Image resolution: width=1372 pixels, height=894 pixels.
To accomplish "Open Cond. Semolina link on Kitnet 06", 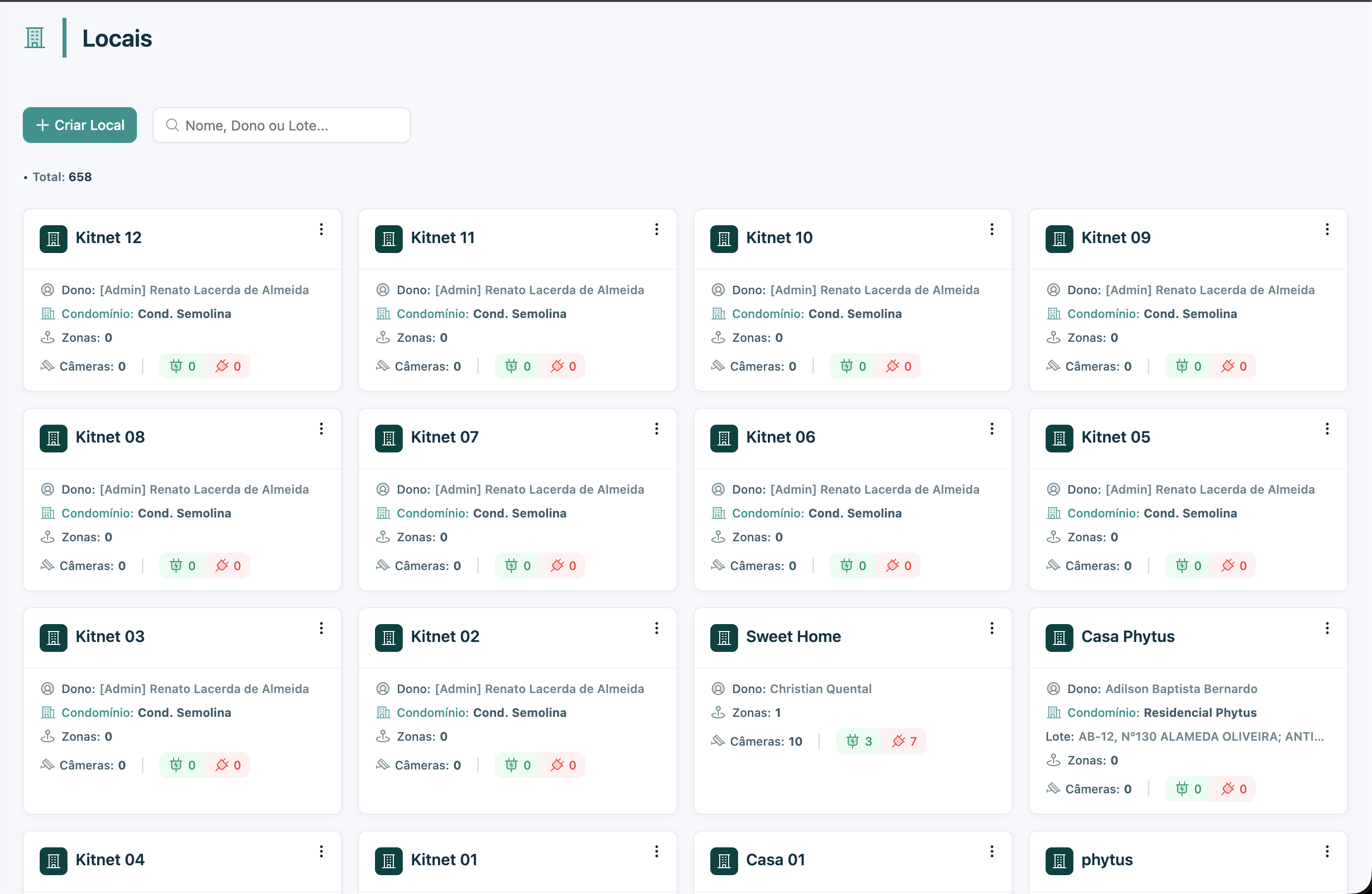I will coord(855,513).
